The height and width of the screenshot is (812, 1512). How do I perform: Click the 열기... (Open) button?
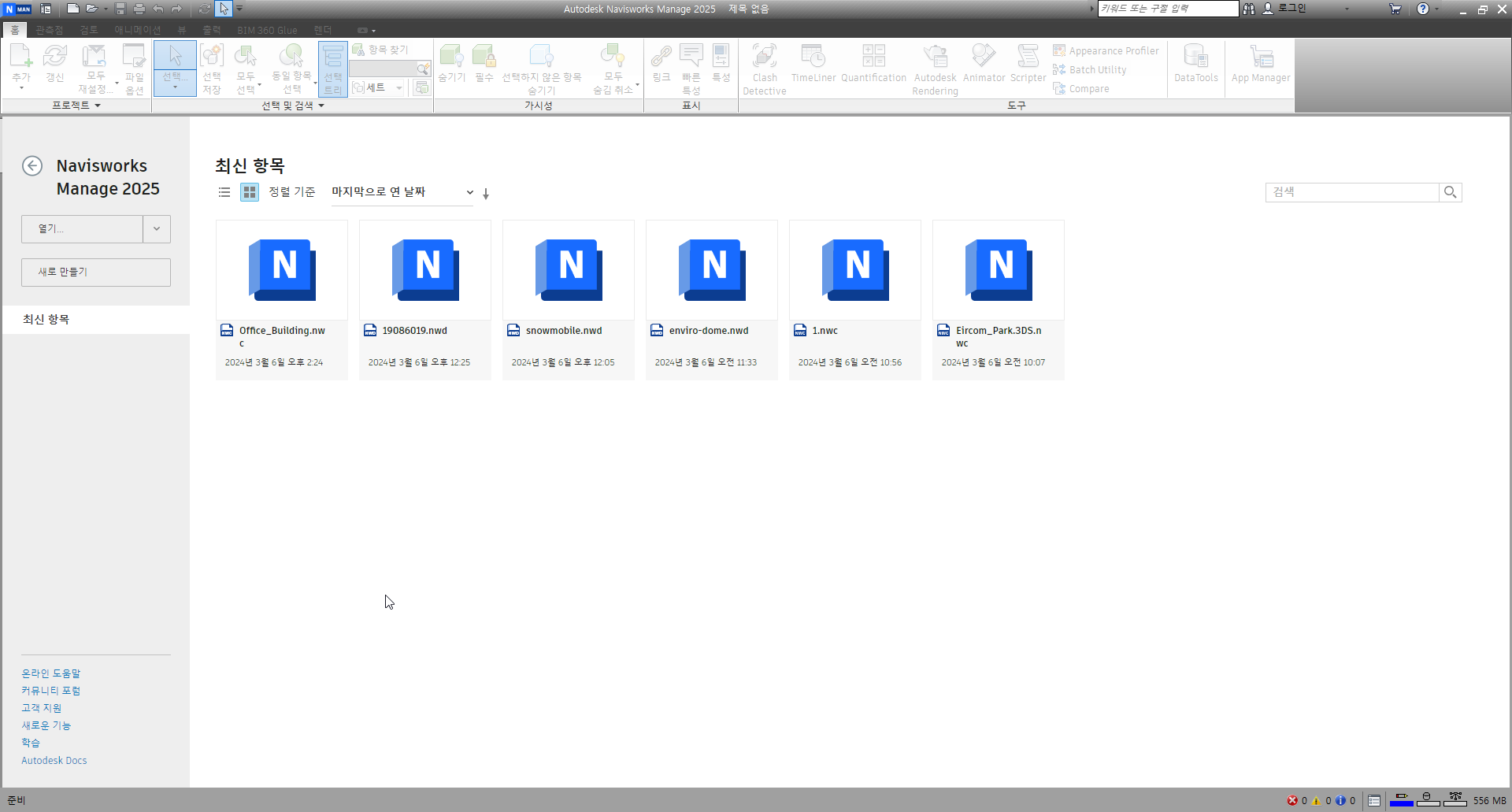click(x=82, y=229)
